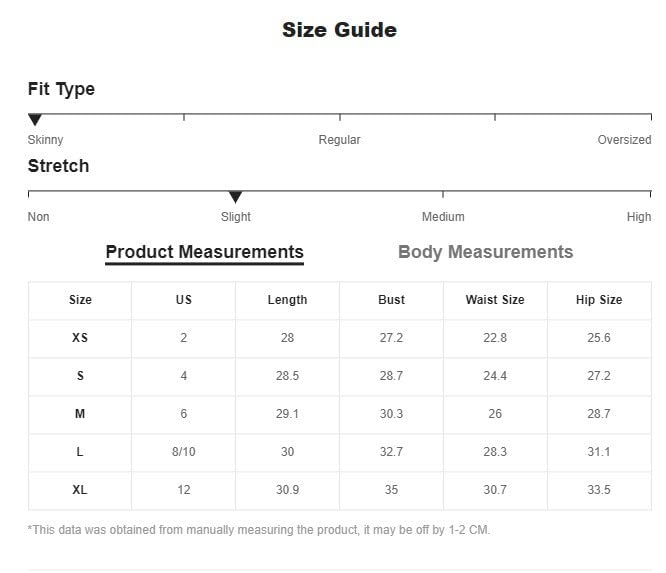
Task: Click the Slight label under Stretch
Action: [x=236, y=217]
